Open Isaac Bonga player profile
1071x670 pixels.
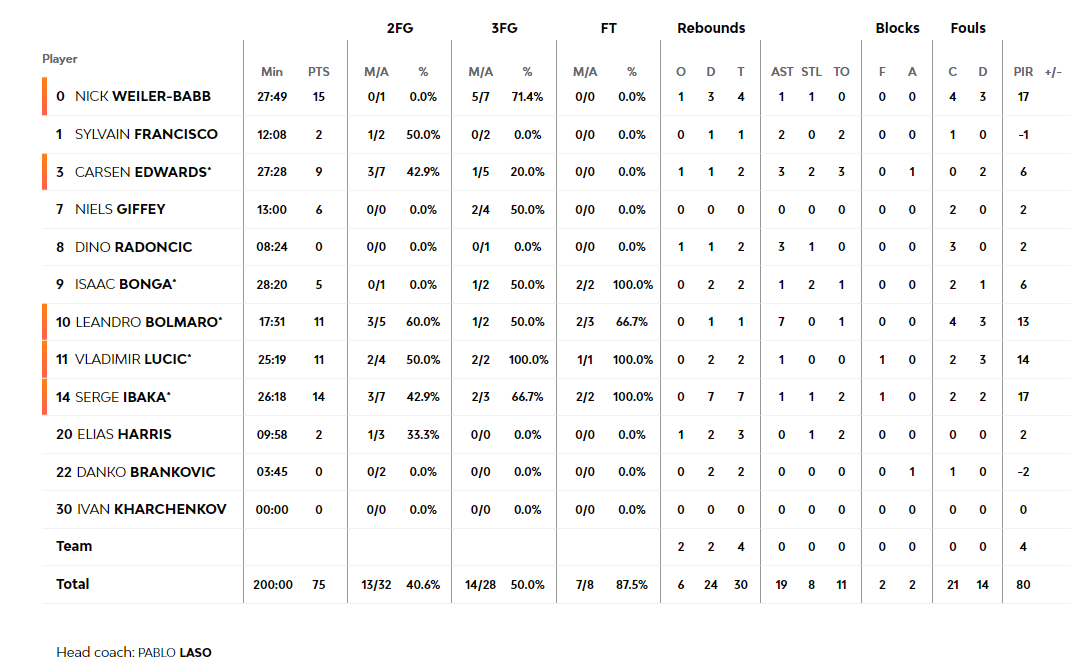tap(126, 284)
